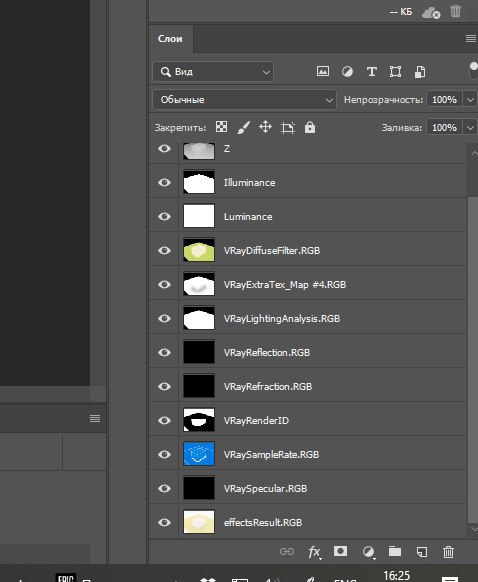Viewport: 478px width, 582px height.
Task: Lock transparent pixels checkerboard icon
Action: click(222, 127)
